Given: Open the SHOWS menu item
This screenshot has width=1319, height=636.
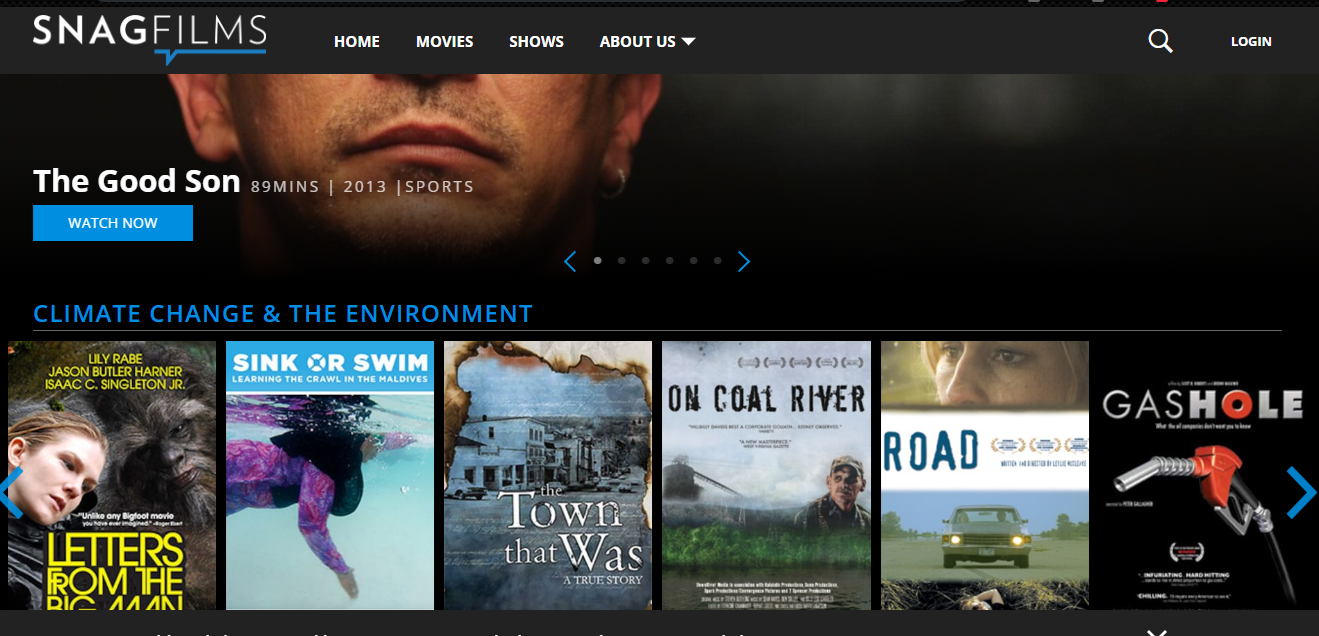Looking at the screenshot, I should click(x=536, y=42).
